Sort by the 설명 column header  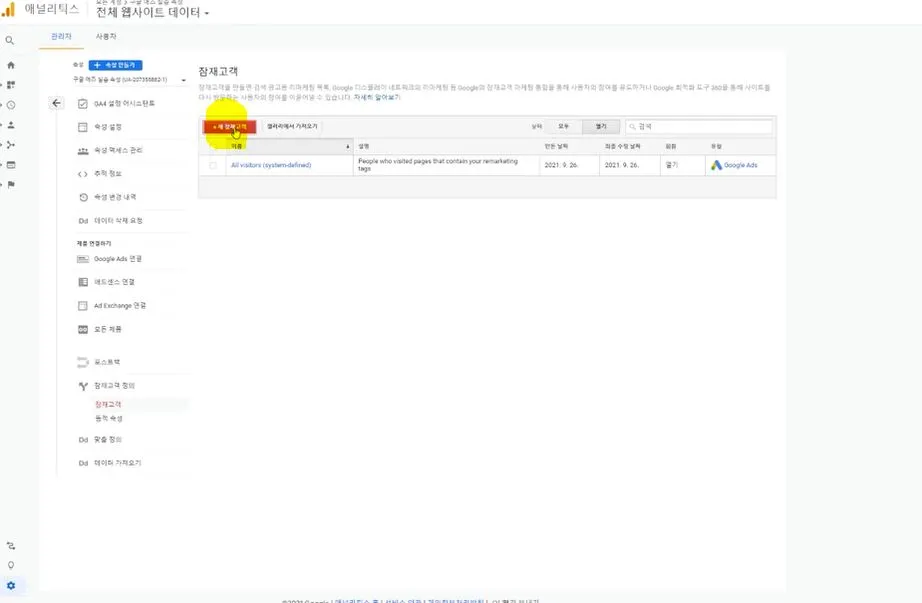446,146
